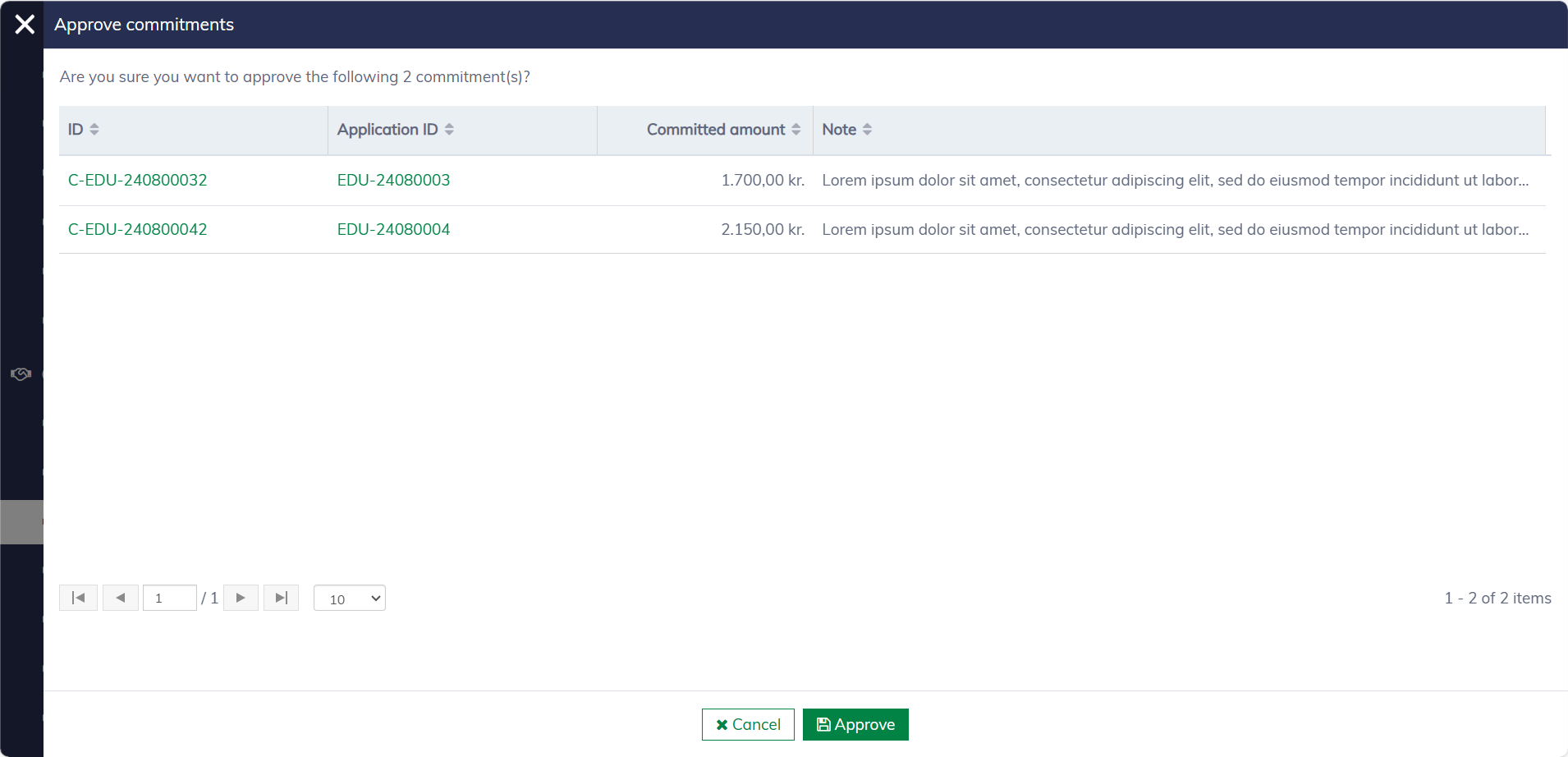Open the page size dropdown showing 10
Screen dimensions: 1568x757
[350, 599]
